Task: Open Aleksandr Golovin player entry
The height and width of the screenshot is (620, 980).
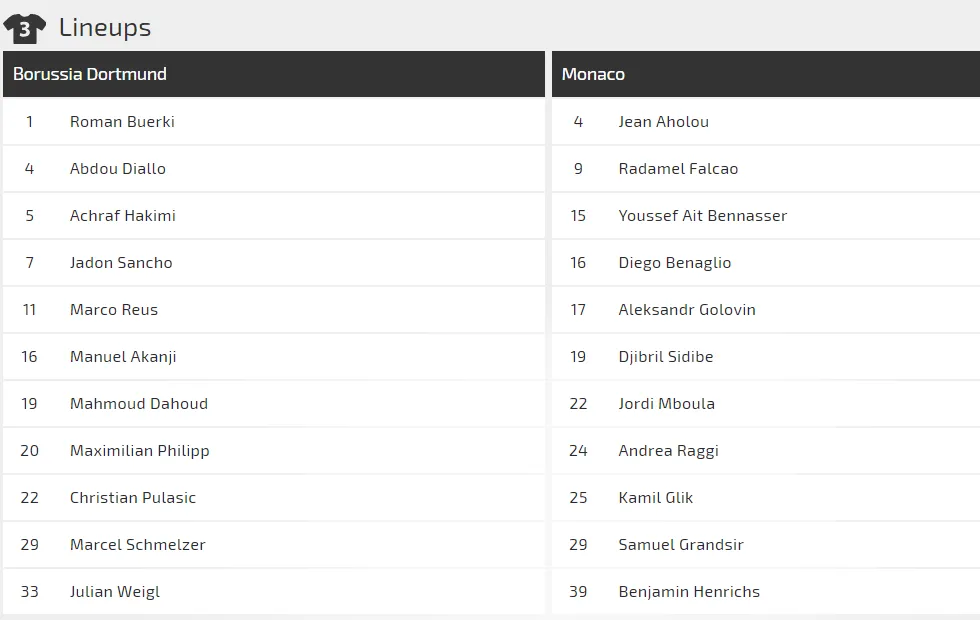Action: coord(687,310)
